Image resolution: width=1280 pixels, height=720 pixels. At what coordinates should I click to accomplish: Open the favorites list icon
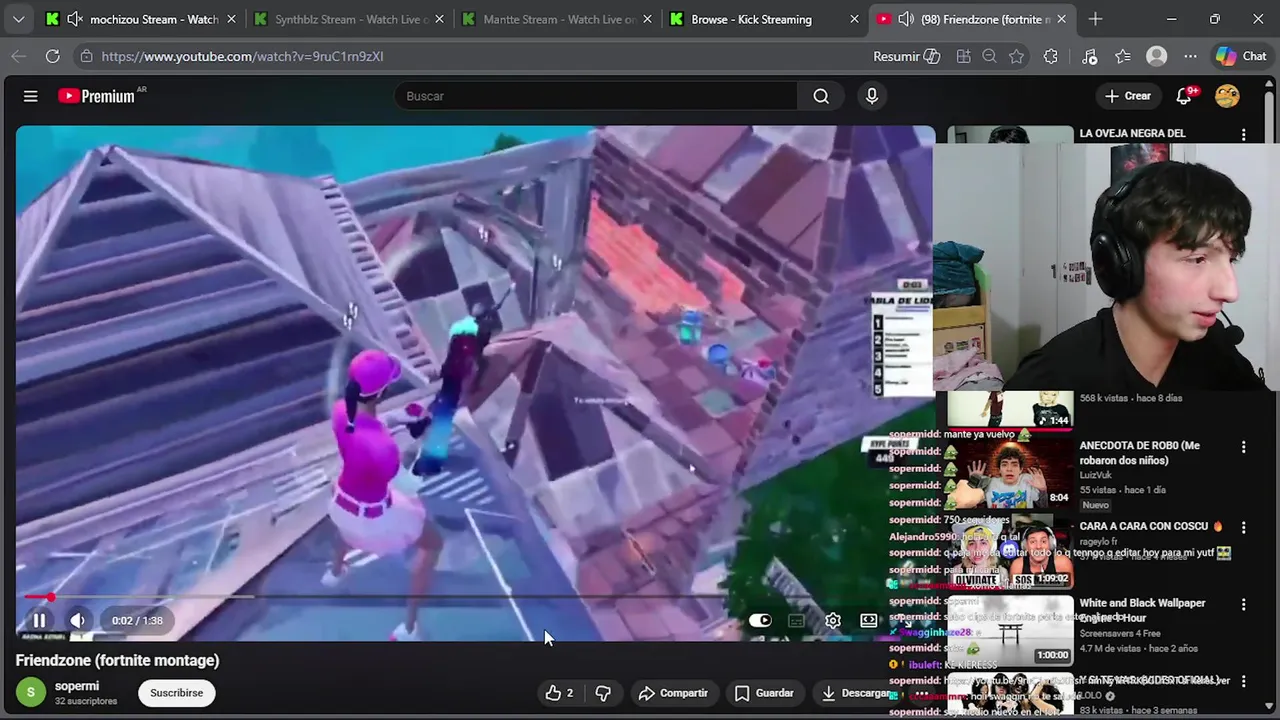pos(1123,56)
